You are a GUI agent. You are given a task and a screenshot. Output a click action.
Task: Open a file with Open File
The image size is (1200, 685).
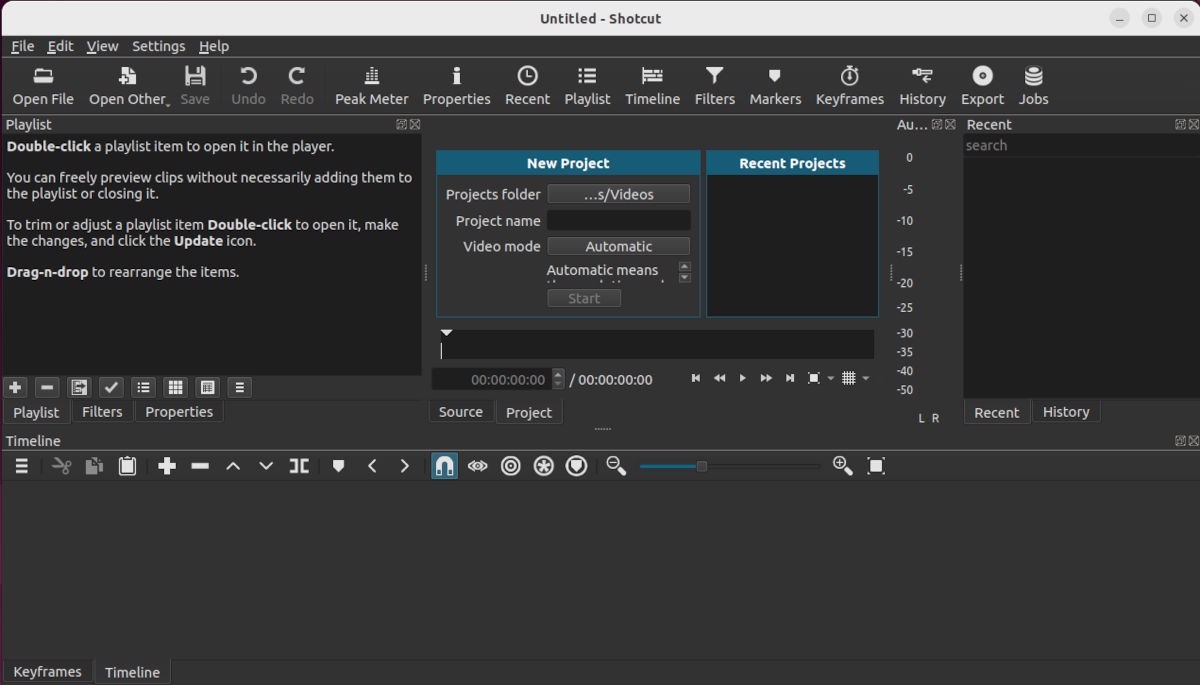pyautogui.click(x=43, y=84)
